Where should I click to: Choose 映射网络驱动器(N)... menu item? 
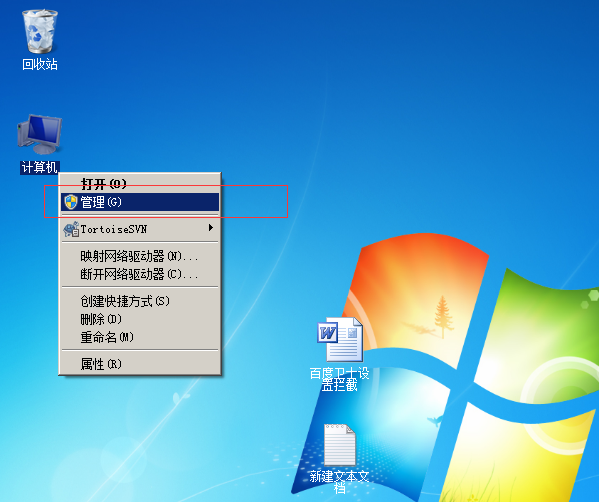pyautogui.click(x=140, y=256)
